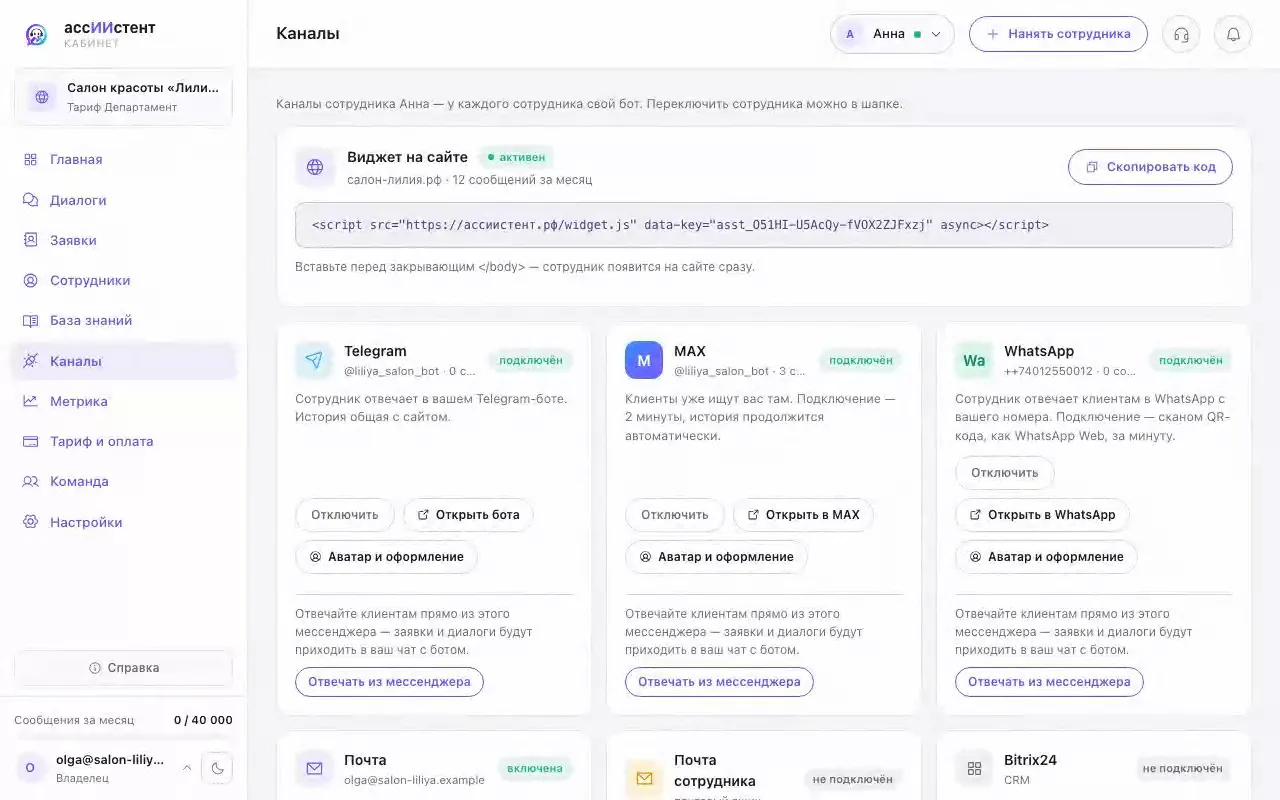Click Нанять сотрудника button
The height and width of the screenshot is (800, 1280).
1058,34
